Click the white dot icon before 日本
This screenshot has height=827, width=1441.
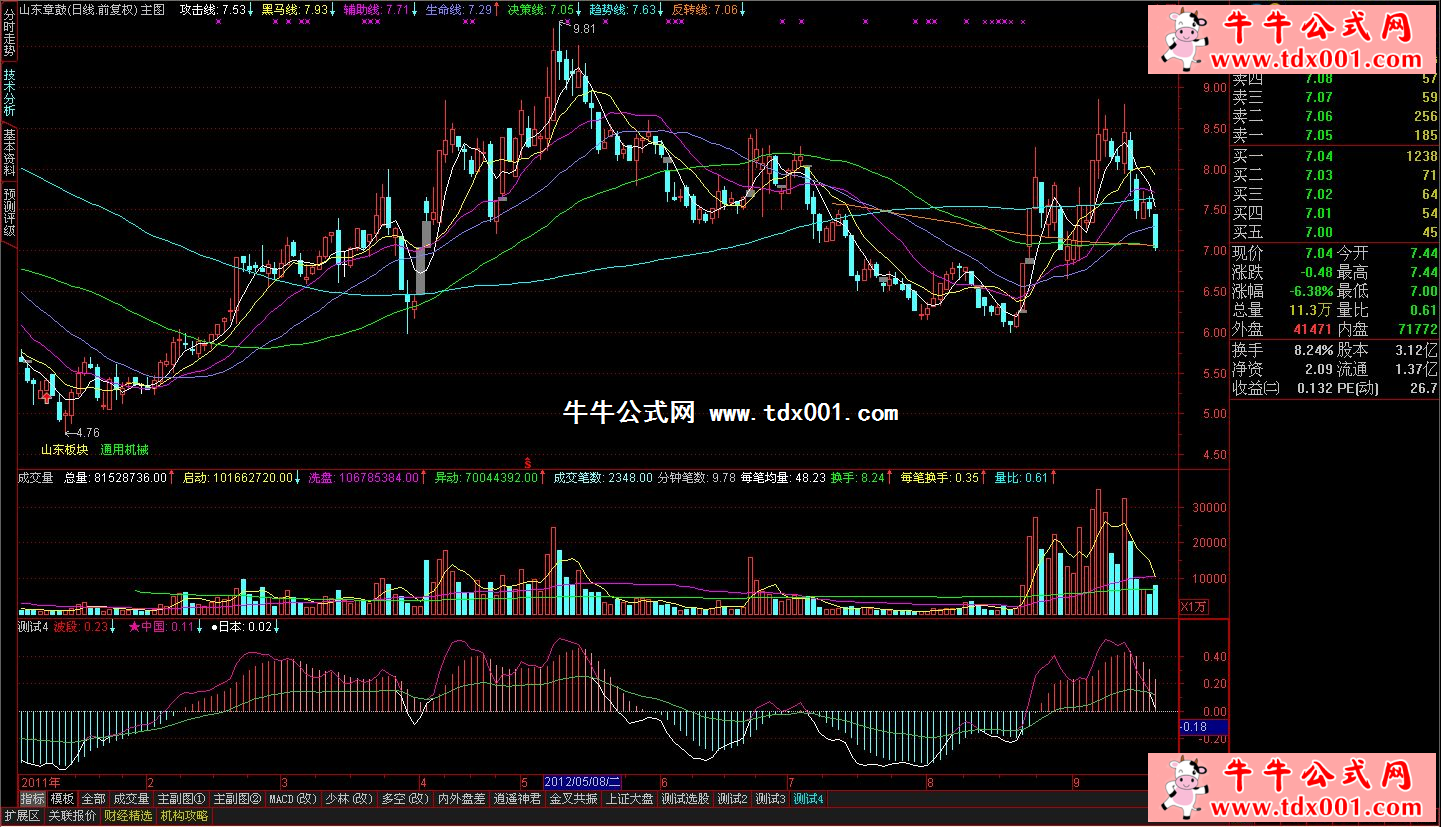(213, 627)
